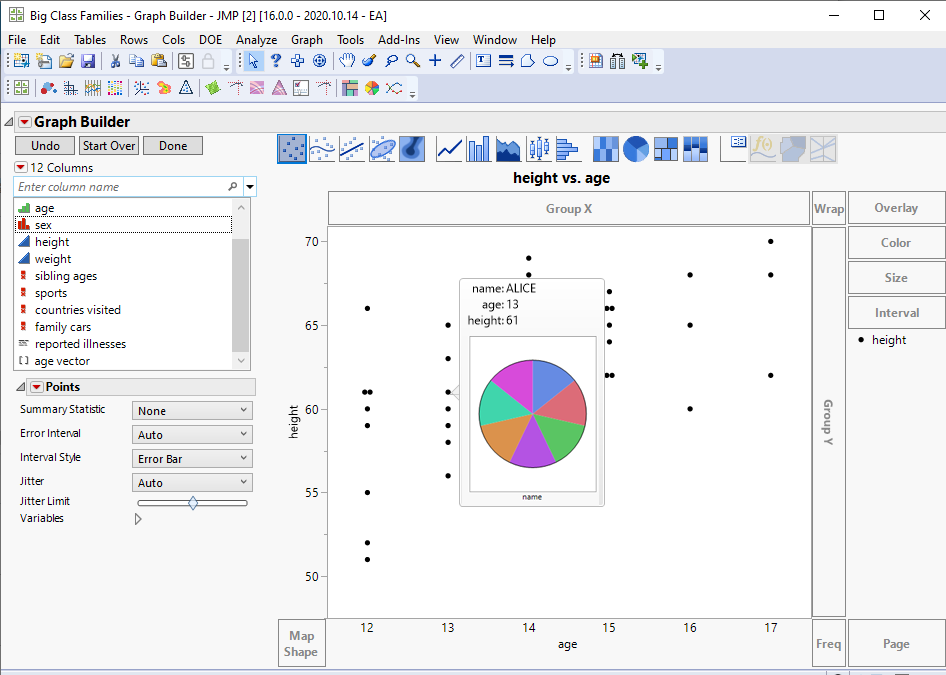Select the Lasso tool
The image size is (946, 675).
[x=392, y=61]
